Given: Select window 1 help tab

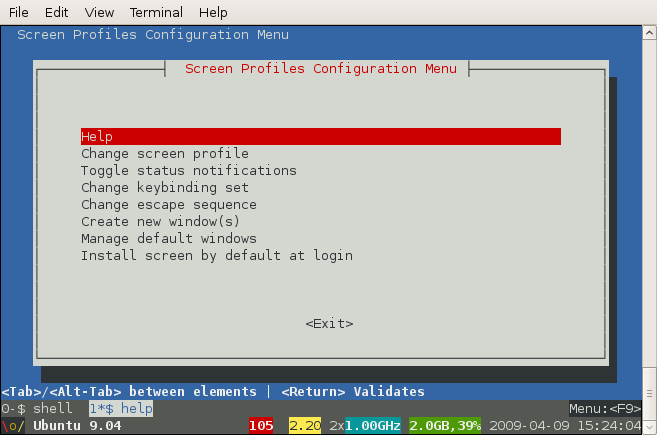Looking at the screenshot, I should click(121, 408).
